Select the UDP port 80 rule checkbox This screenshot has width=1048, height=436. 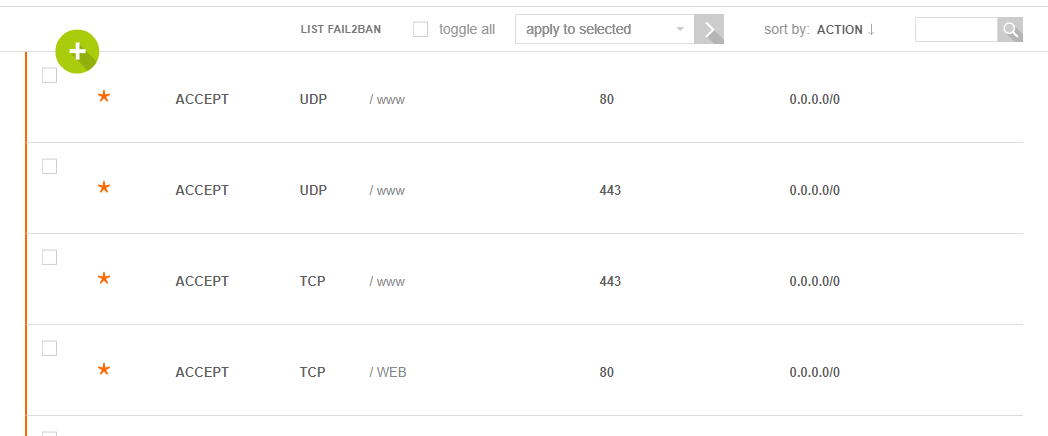(x=50, y=76)
